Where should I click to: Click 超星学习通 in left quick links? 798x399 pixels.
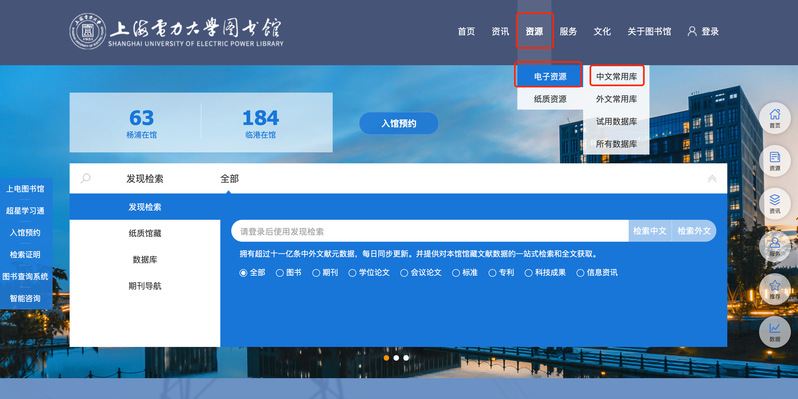[25, 211]
